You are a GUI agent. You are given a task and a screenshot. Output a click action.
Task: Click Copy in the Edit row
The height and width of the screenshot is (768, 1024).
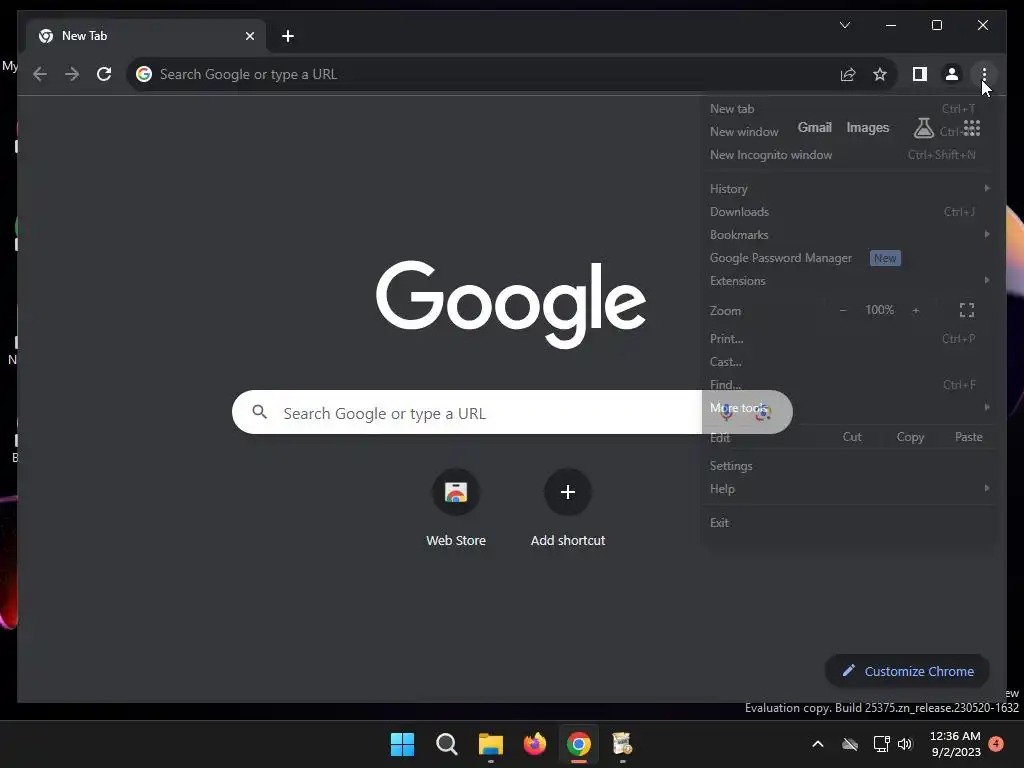(x=910, y=437)
